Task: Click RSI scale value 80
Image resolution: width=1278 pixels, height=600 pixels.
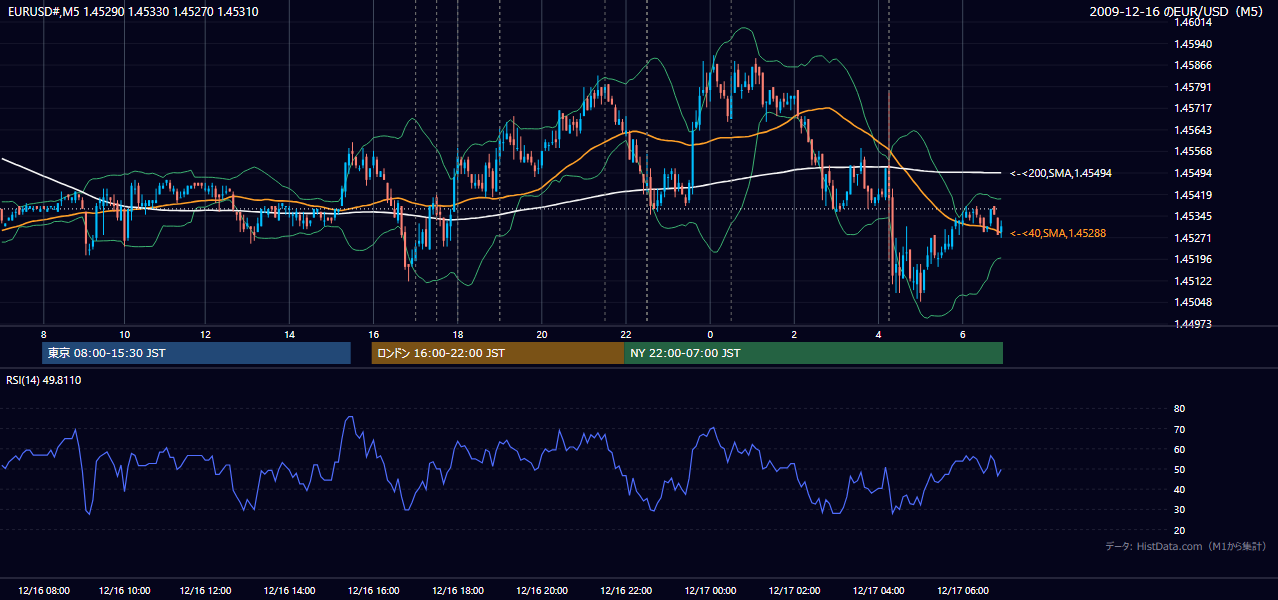Action: [1179, 409]
